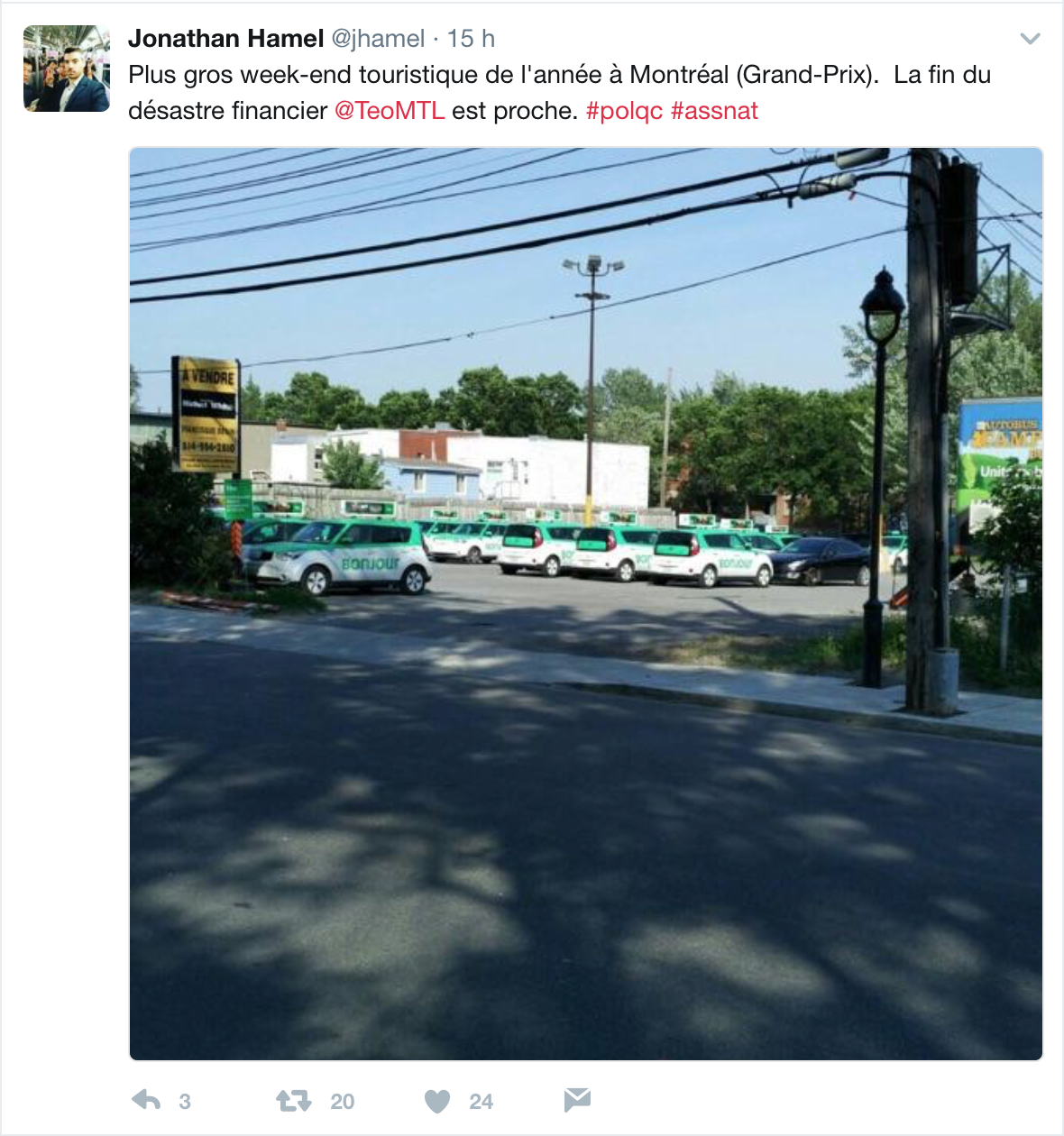Follow the #assnat hashtag
Image resolution: width=1064 pixels, height=1136 pixels.
click(x=714, y=111)
